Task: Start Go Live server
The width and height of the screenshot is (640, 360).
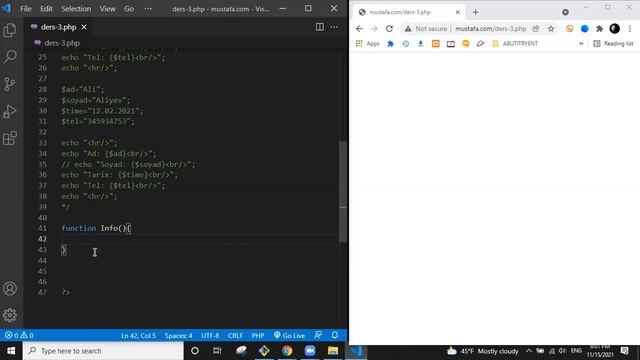Action: pos(289,336)
